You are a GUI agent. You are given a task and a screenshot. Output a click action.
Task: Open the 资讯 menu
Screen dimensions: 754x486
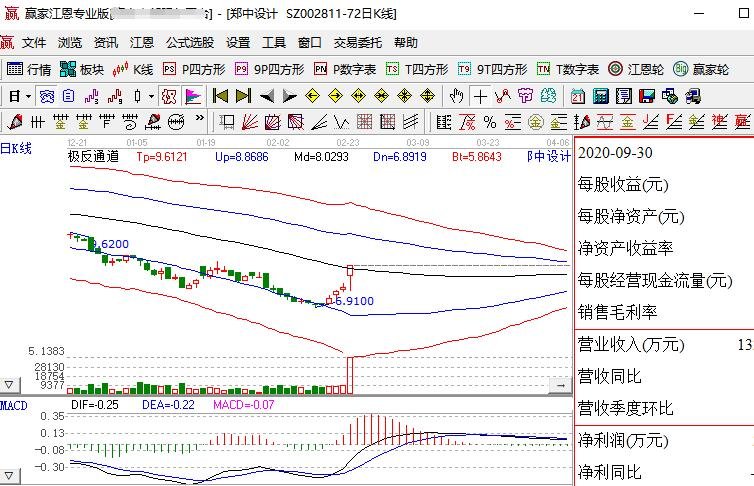[x=106, y=43]
